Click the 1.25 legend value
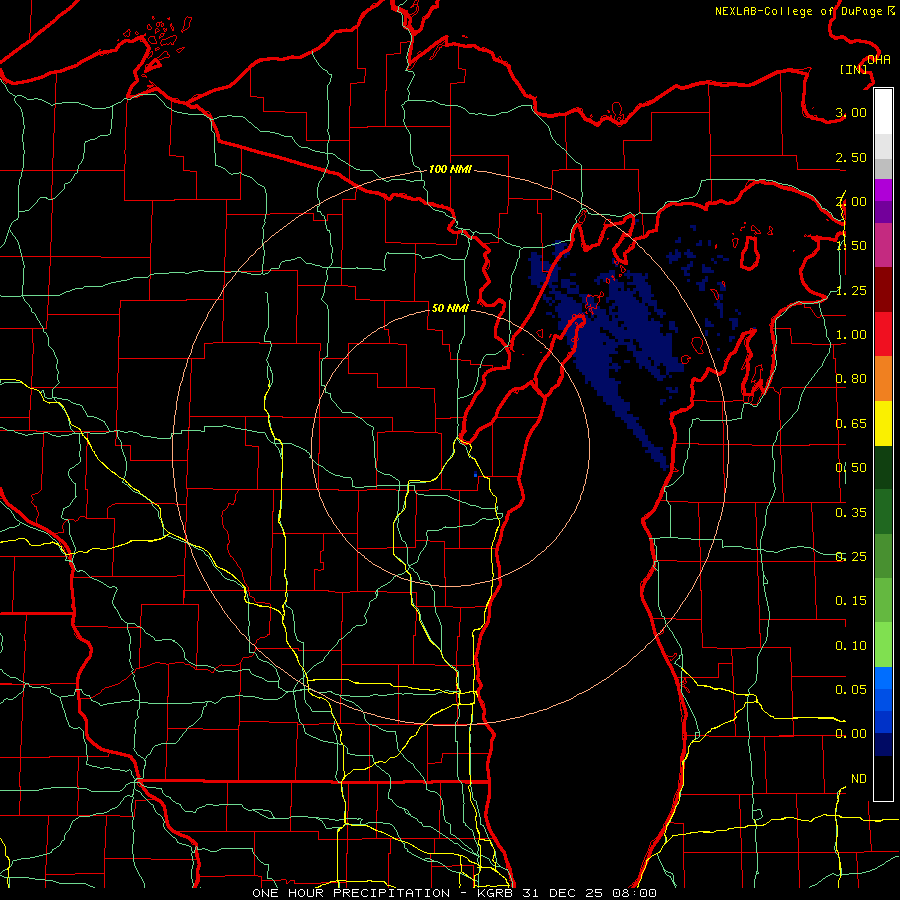This screenshot has width=900, height=900. point(851,290)
